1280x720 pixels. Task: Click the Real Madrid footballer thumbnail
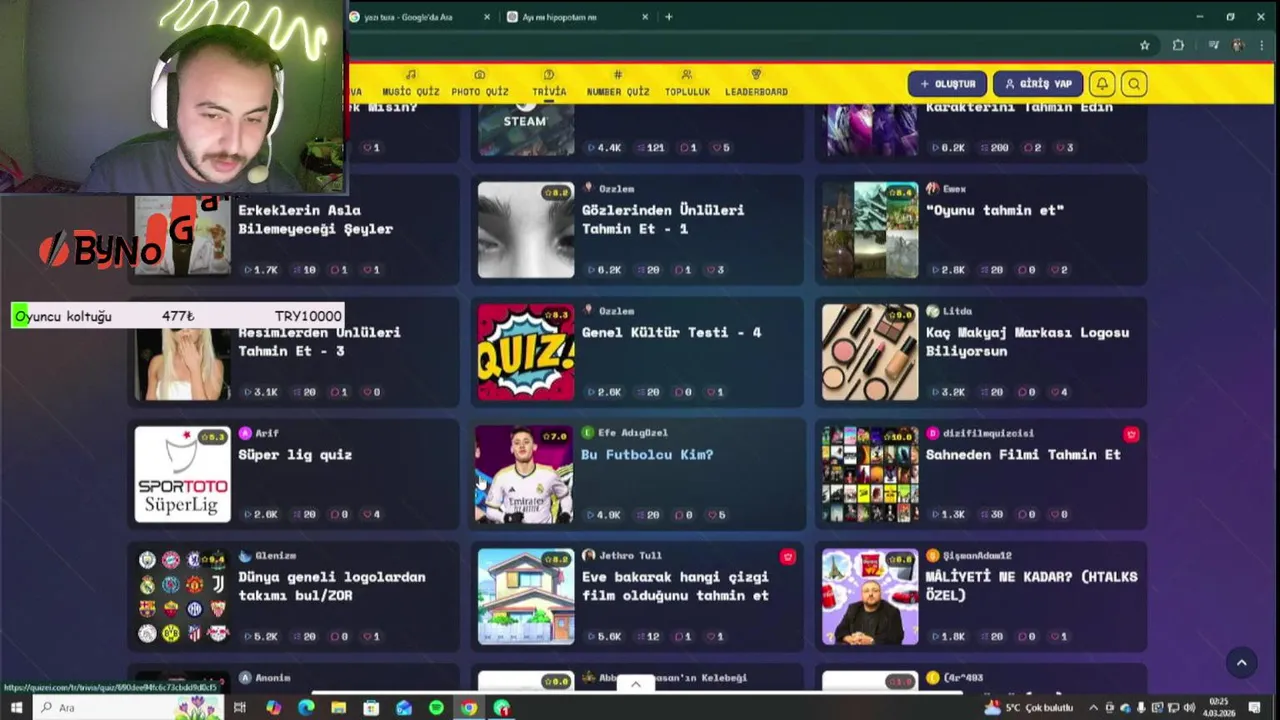(526, 474)
